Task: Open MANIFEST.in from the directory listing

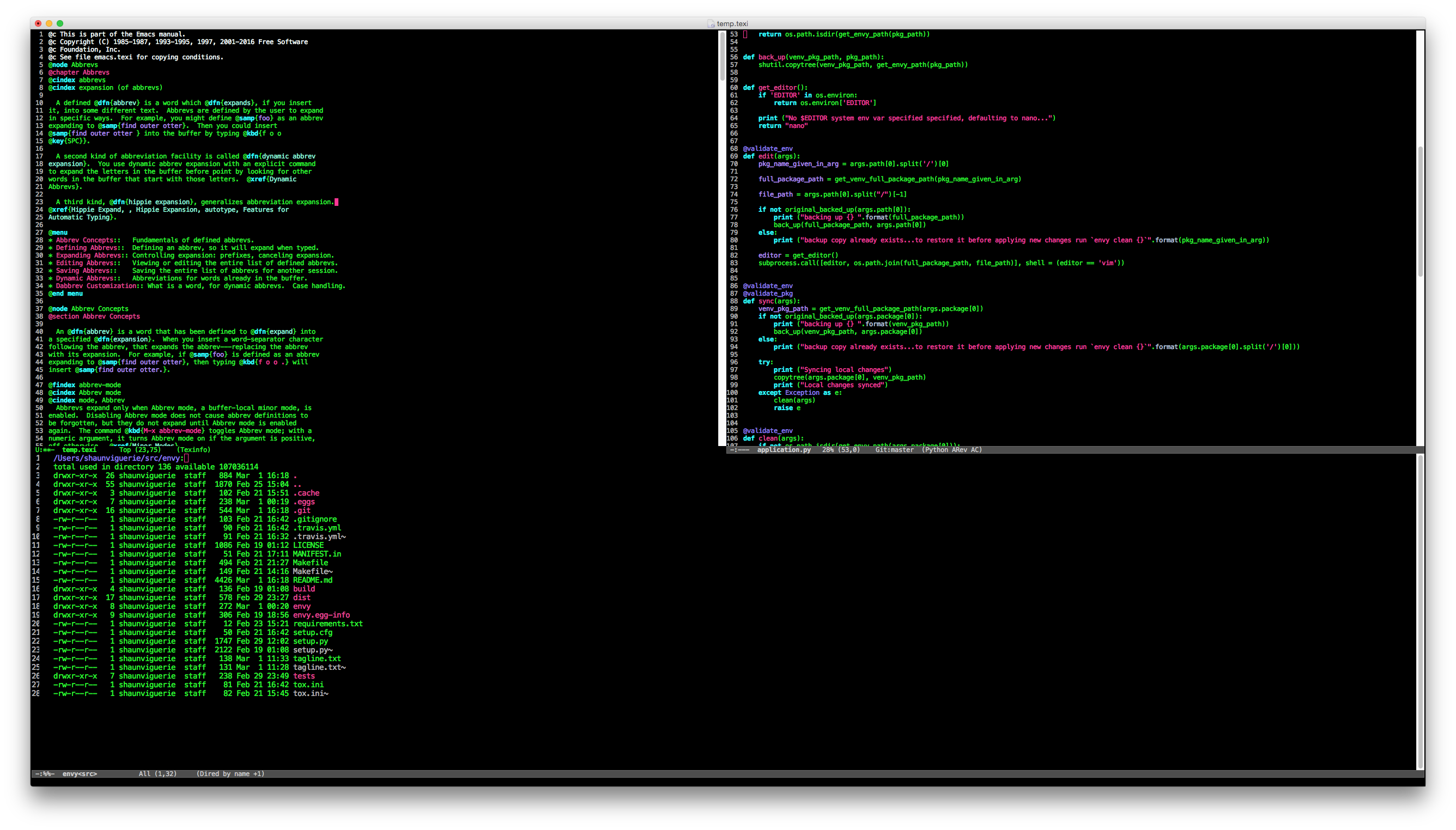Action: (x=317, y=554)
